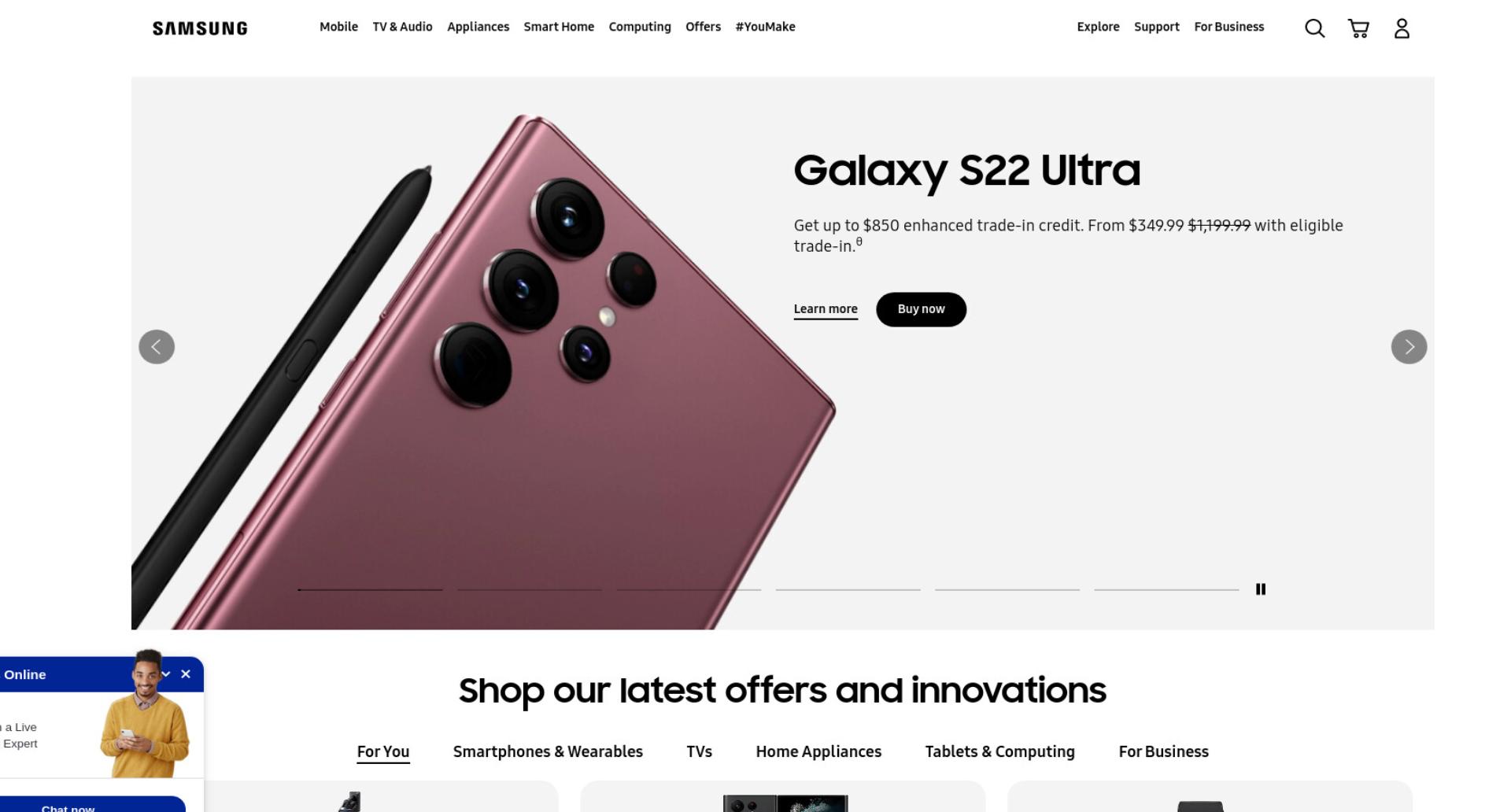Jump to the fourth carousel slide indicator
This screenshot has height=812, width=1511.
tap(848, 589)
